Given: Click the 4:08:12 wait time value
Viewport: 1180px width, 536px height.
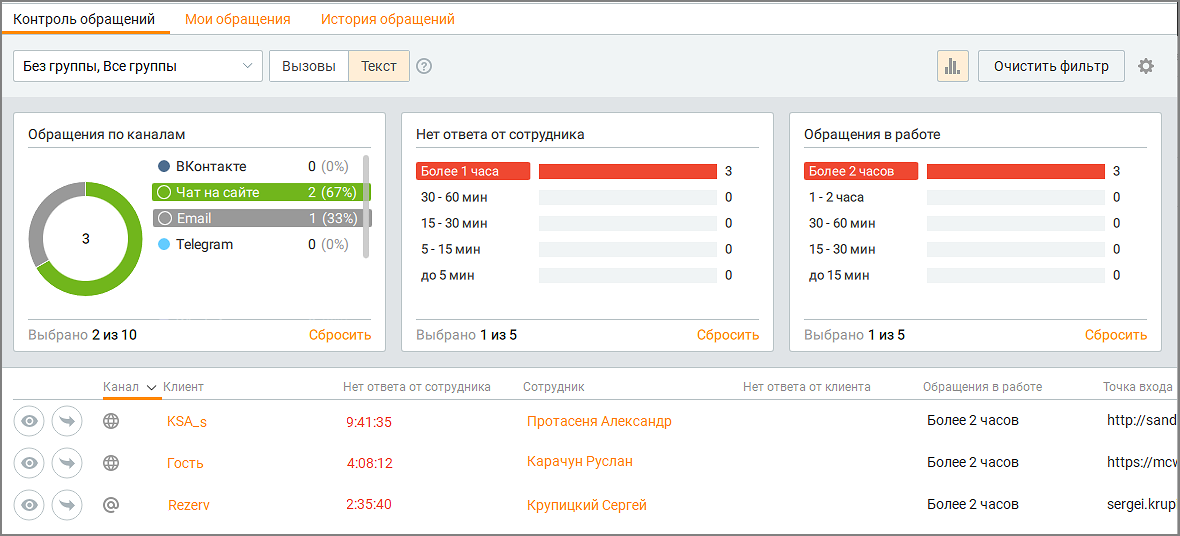Looking at the screenshot, I should (370, 464).
